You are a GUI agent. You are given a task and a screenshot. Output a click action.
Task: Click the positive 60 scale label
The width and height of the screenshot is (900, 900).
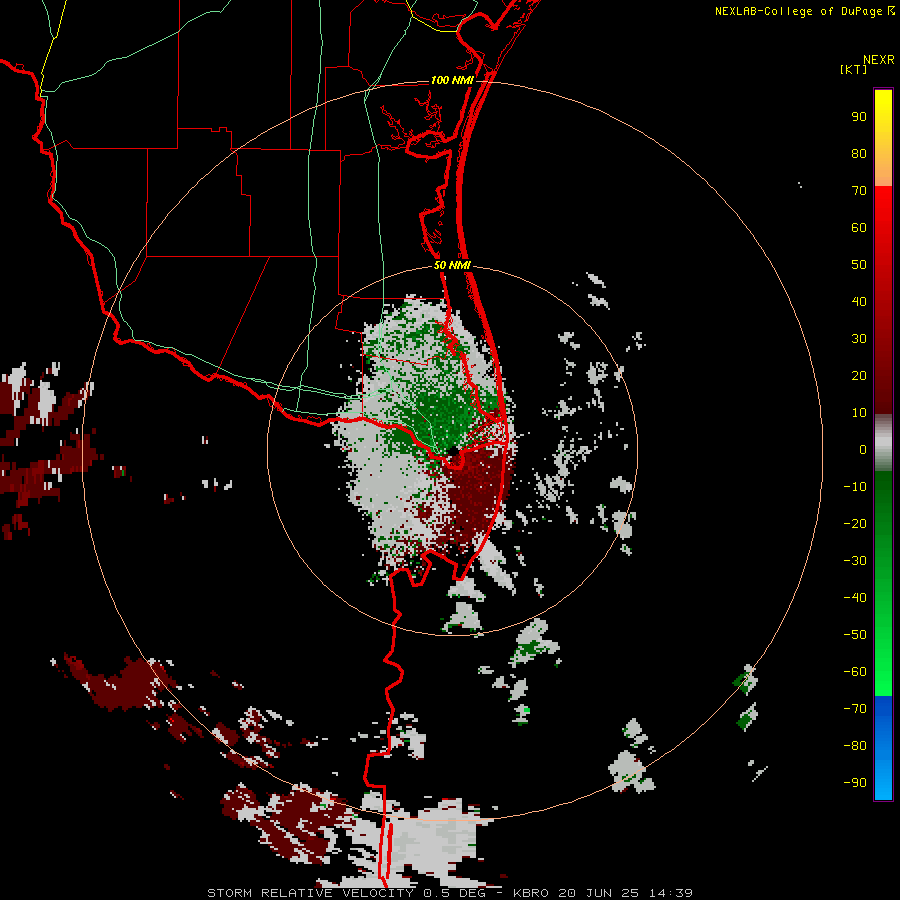859,228
